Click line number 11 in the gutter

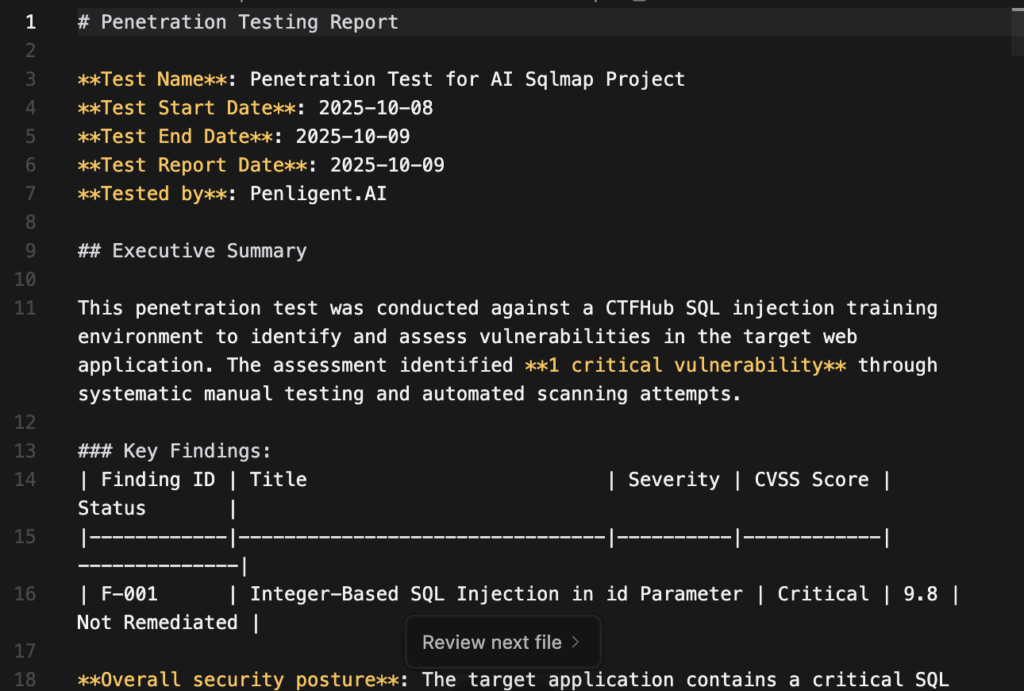(25, 308)
